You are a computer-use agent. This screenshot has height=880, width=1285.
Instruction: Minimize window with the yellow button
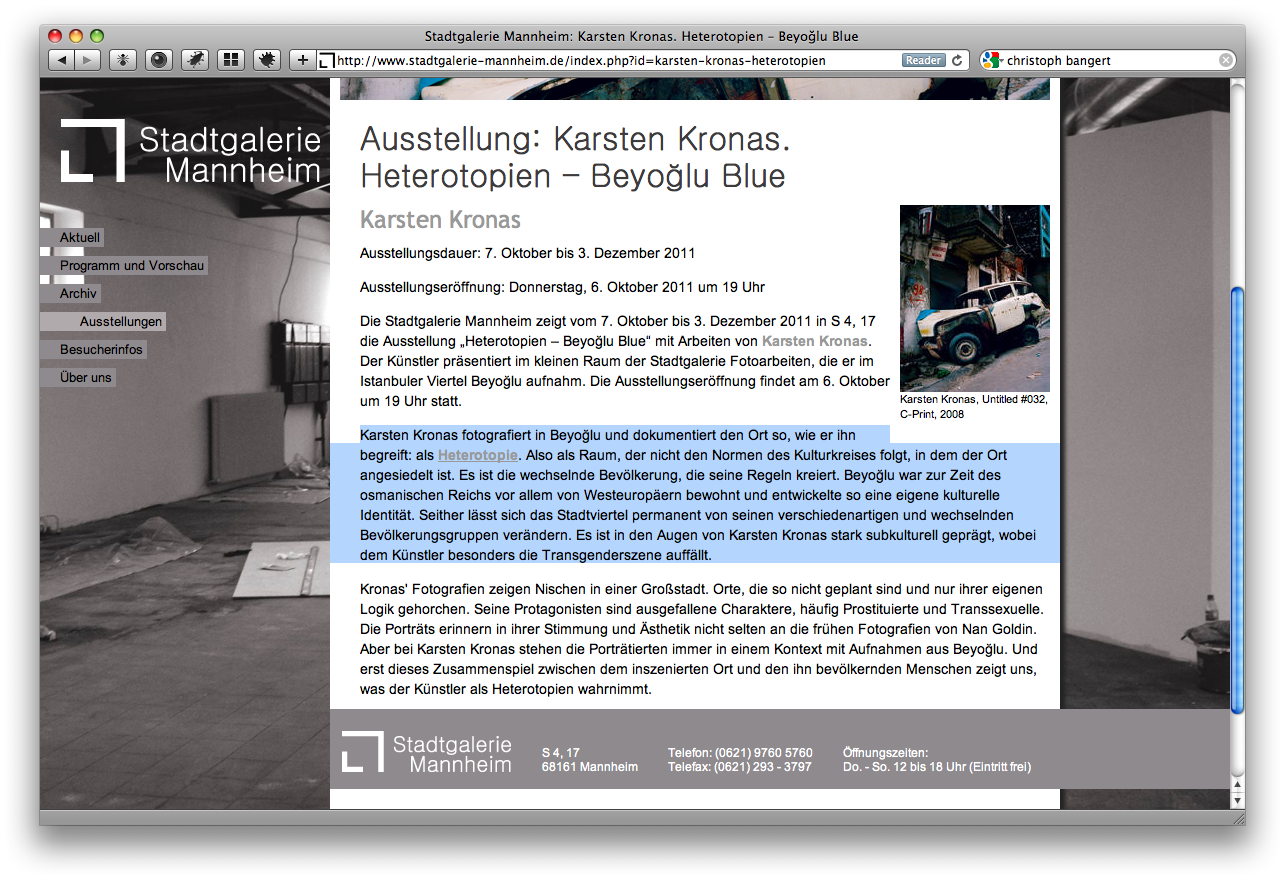pos(76,36)
